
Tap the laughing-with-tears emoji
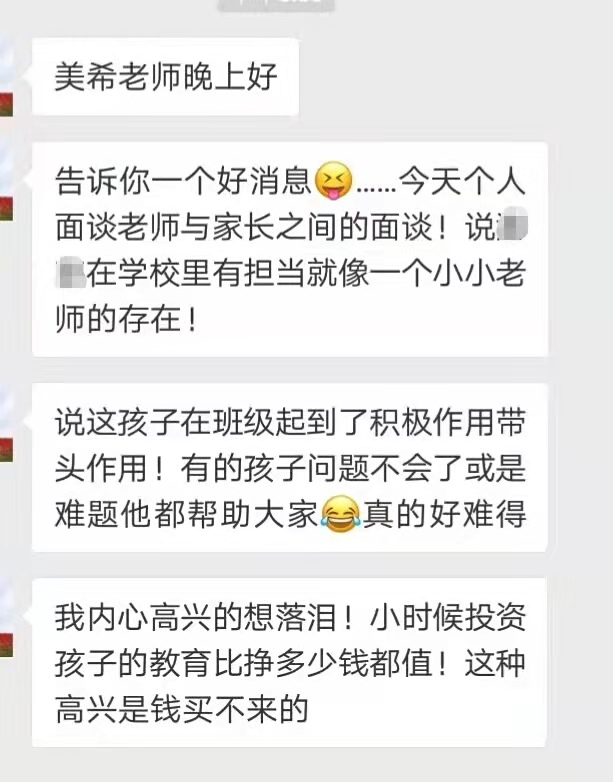coord(340,514)
